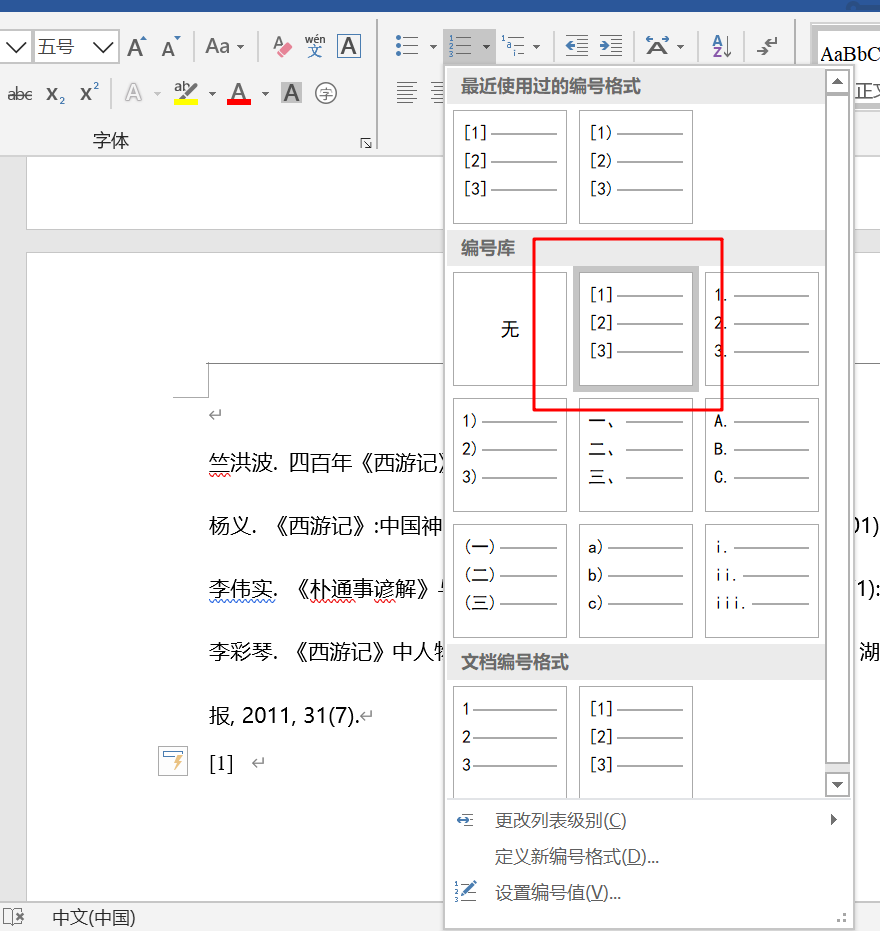Screen dimensions: 880x931
Task: Click the Sort A-Z icon
Action: point(721,46)
